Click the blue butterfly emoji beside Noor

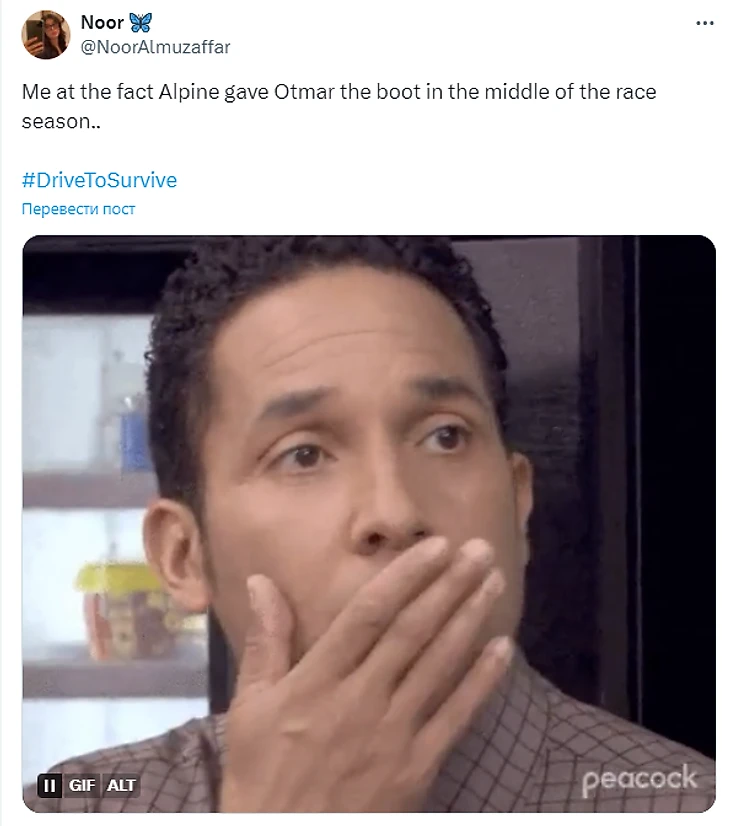click(141, 22)
